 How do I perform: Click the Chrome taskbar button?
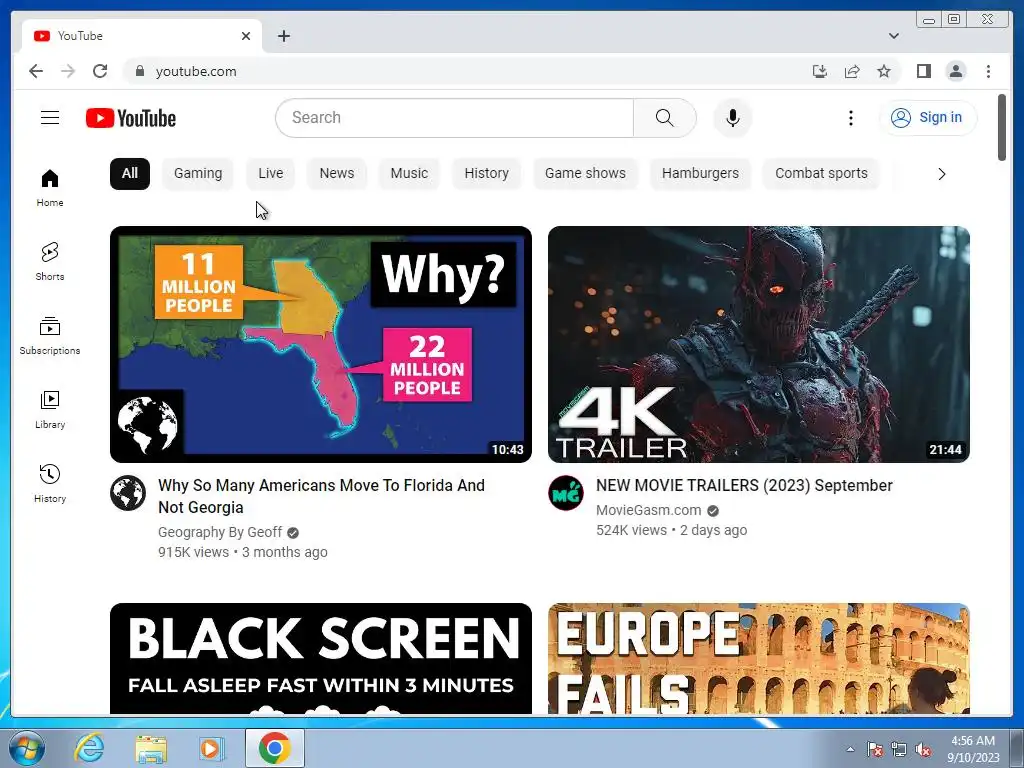coord(275,748)
